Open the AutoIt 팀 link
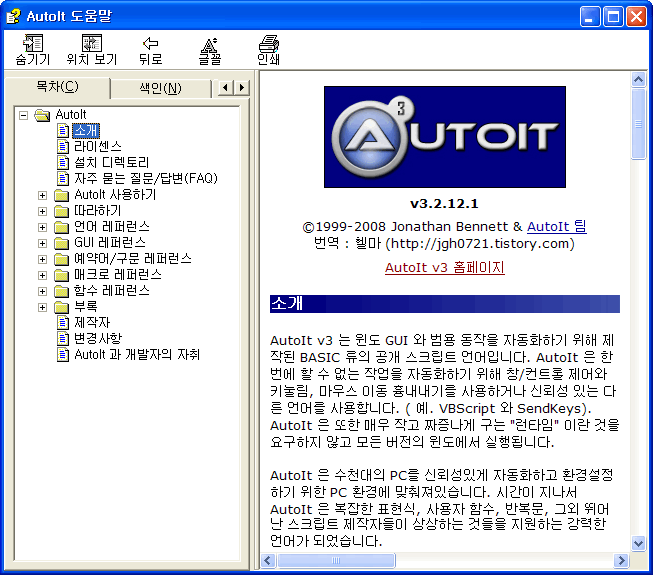Image resolution: width=653 pixels, height=575 pixels. click(557, 227)
